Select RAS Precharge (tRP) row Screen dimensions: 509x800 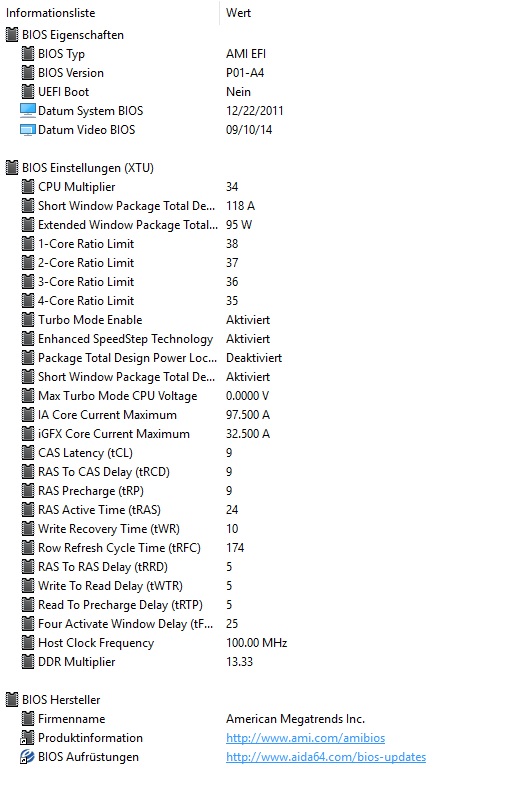click(91, 490)
